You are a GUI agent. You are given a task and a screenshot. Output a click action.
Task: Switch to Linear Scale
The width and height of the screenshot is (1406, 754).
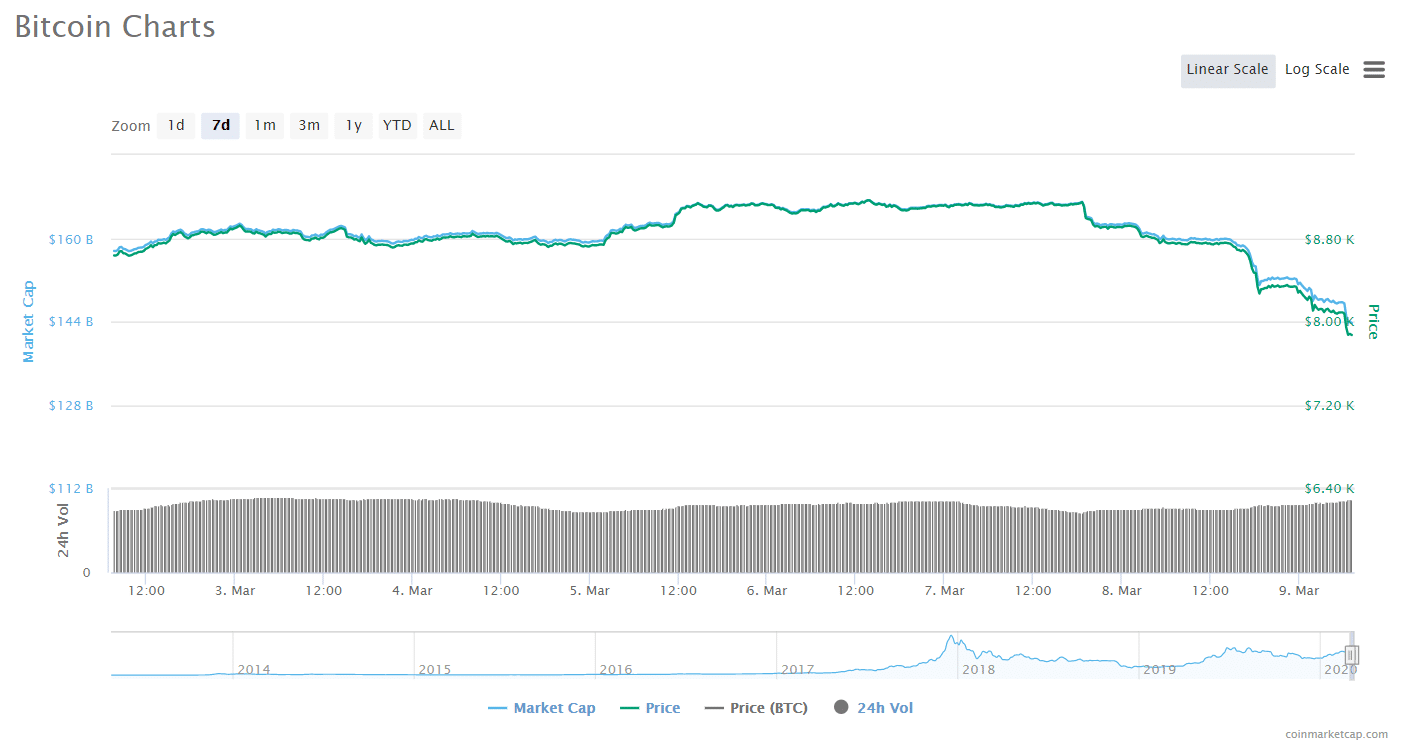click(1227, 70)
